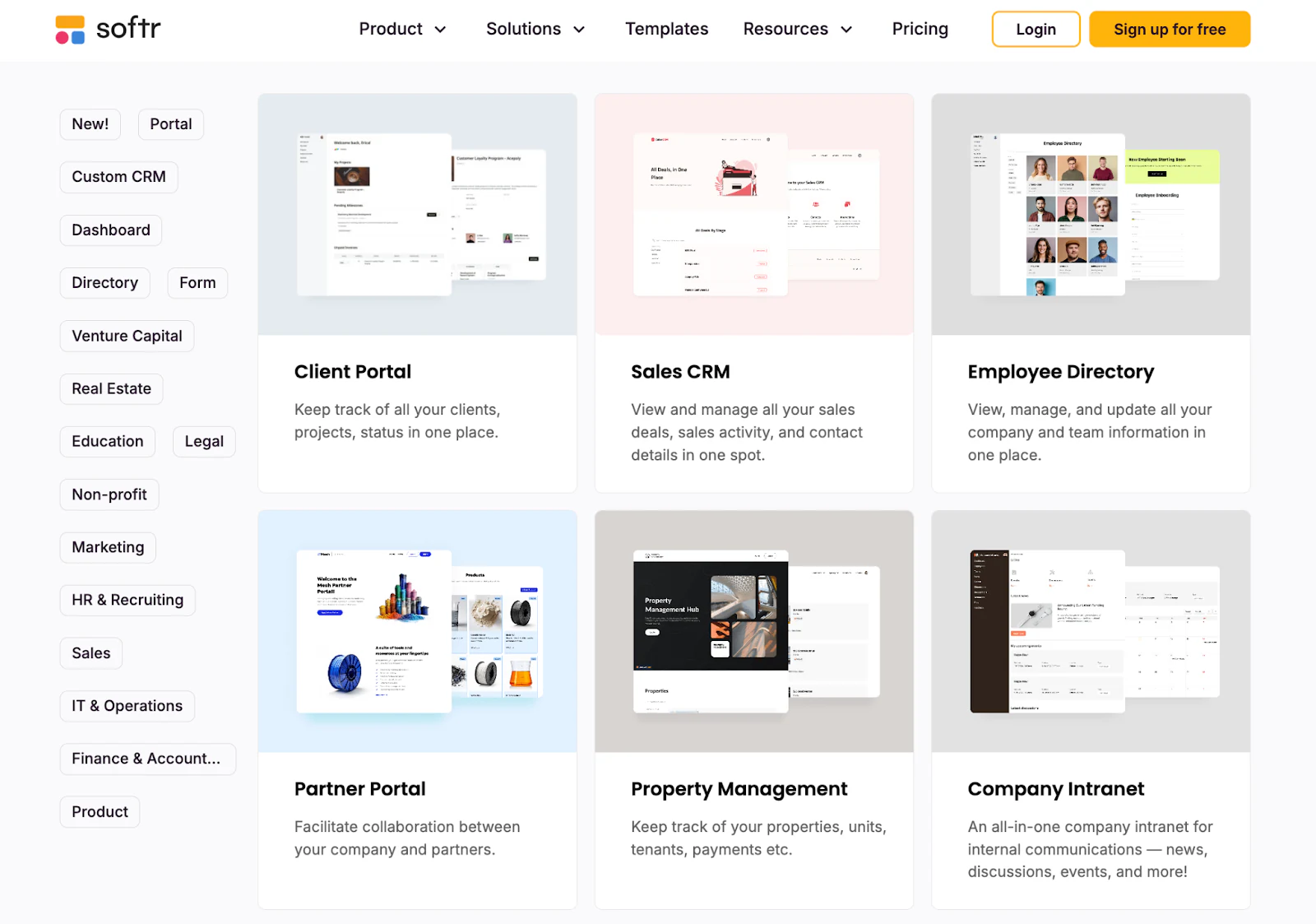Open the Templates menu item
Viewport: 1316px width, 924px height.
click(666, 29)
